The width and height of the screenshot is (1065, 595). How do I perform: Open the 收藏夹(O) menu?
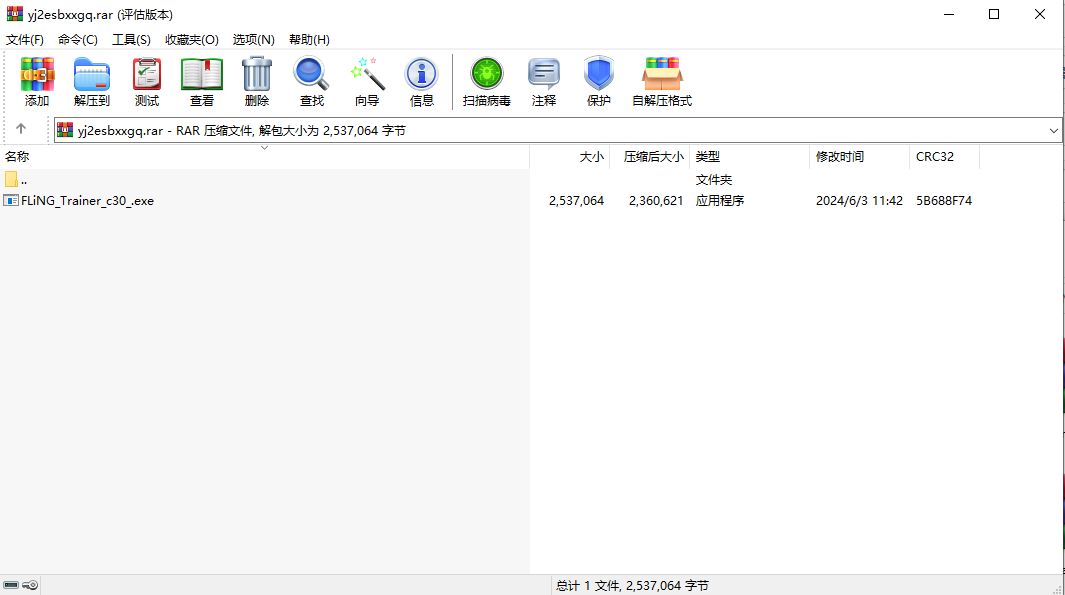tap(192, 39)
